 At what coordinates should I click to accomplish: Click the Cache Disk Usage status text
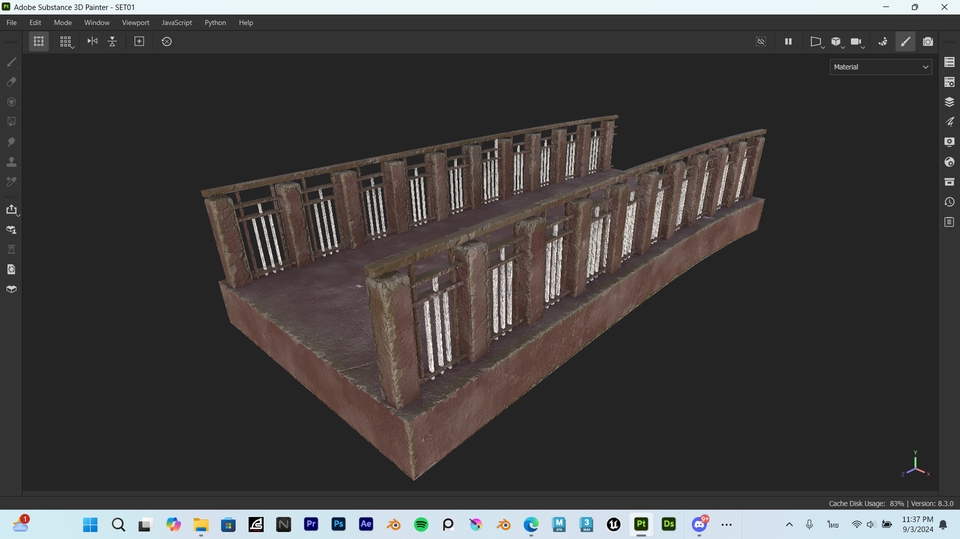[866, 503]
